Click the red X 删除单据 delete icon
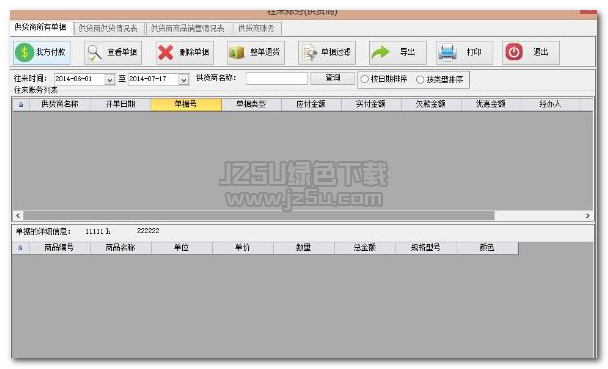This screenshot has width=608, height=369. [x=166, y=53]
